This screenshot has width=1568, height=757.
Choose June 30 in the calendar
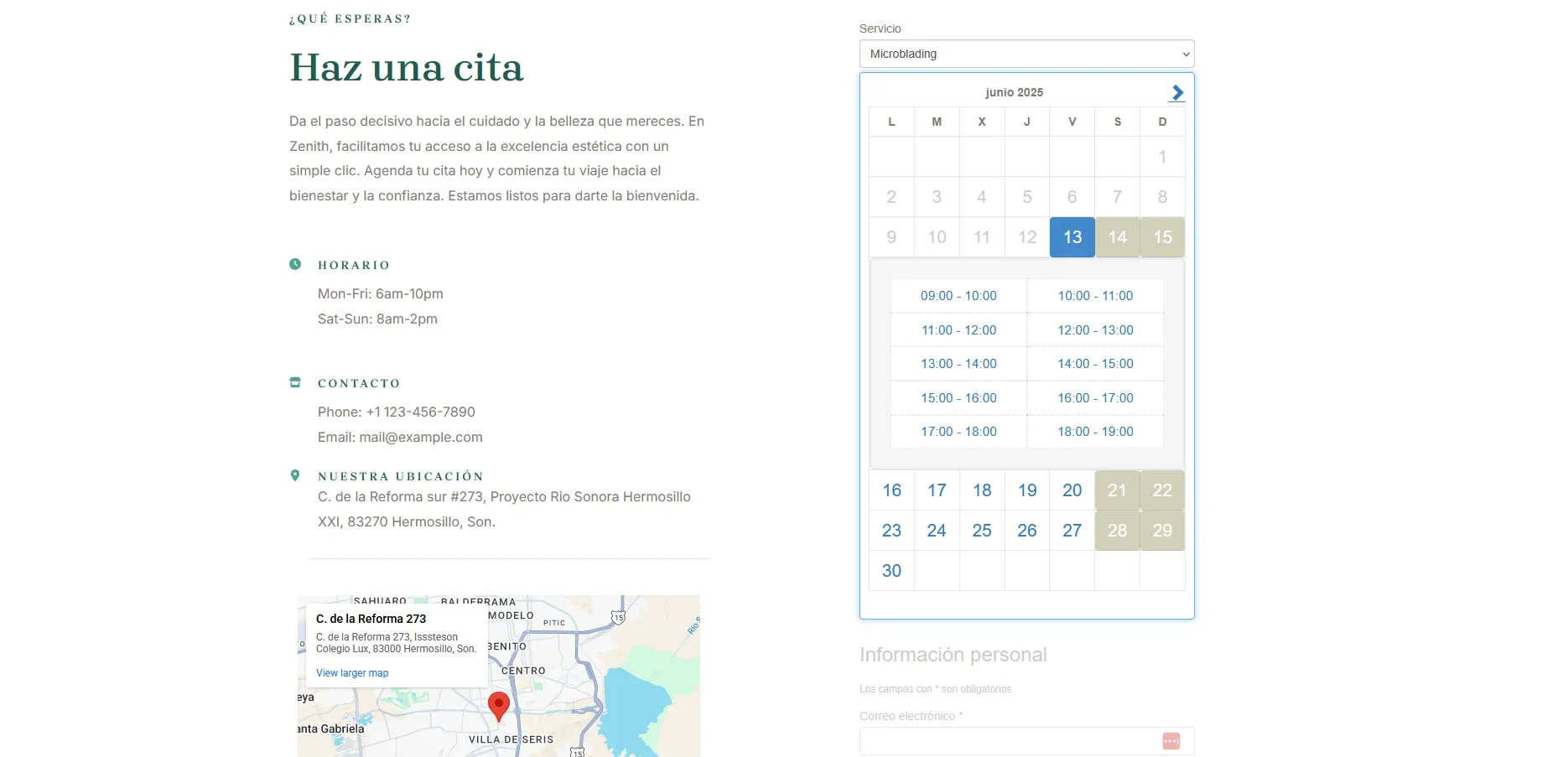(x=891, y=571)
